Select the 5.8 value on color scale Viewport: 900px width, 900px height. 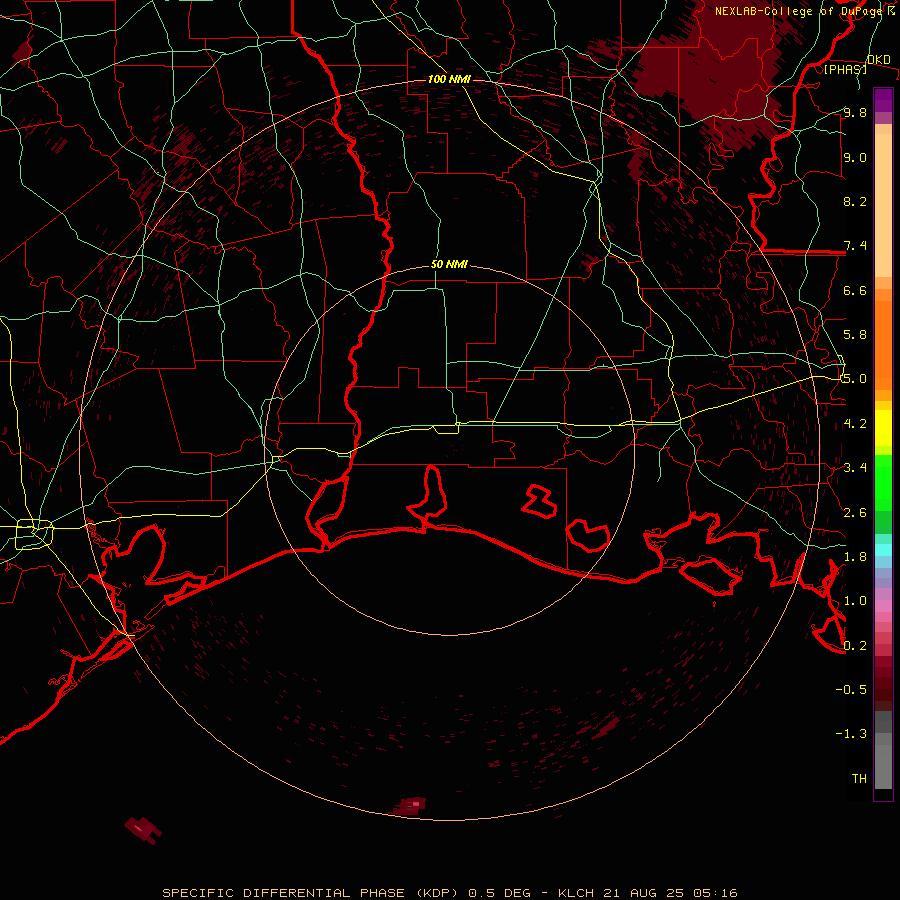pyautogui.click(x=855, y=335)
